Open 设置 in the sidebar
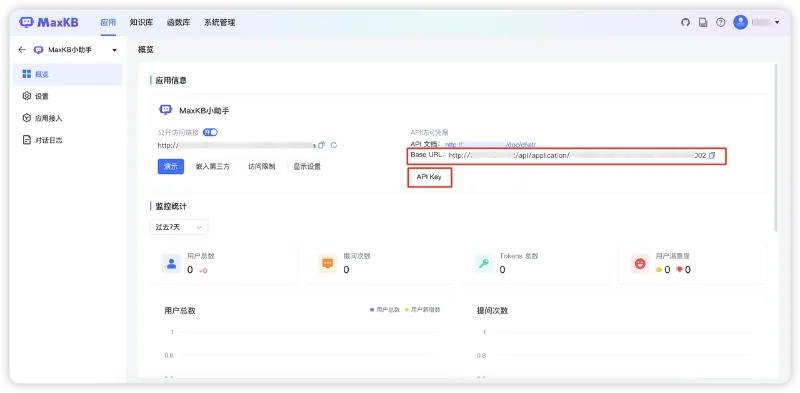Screen dimensions: 800x393 (67, 96)
